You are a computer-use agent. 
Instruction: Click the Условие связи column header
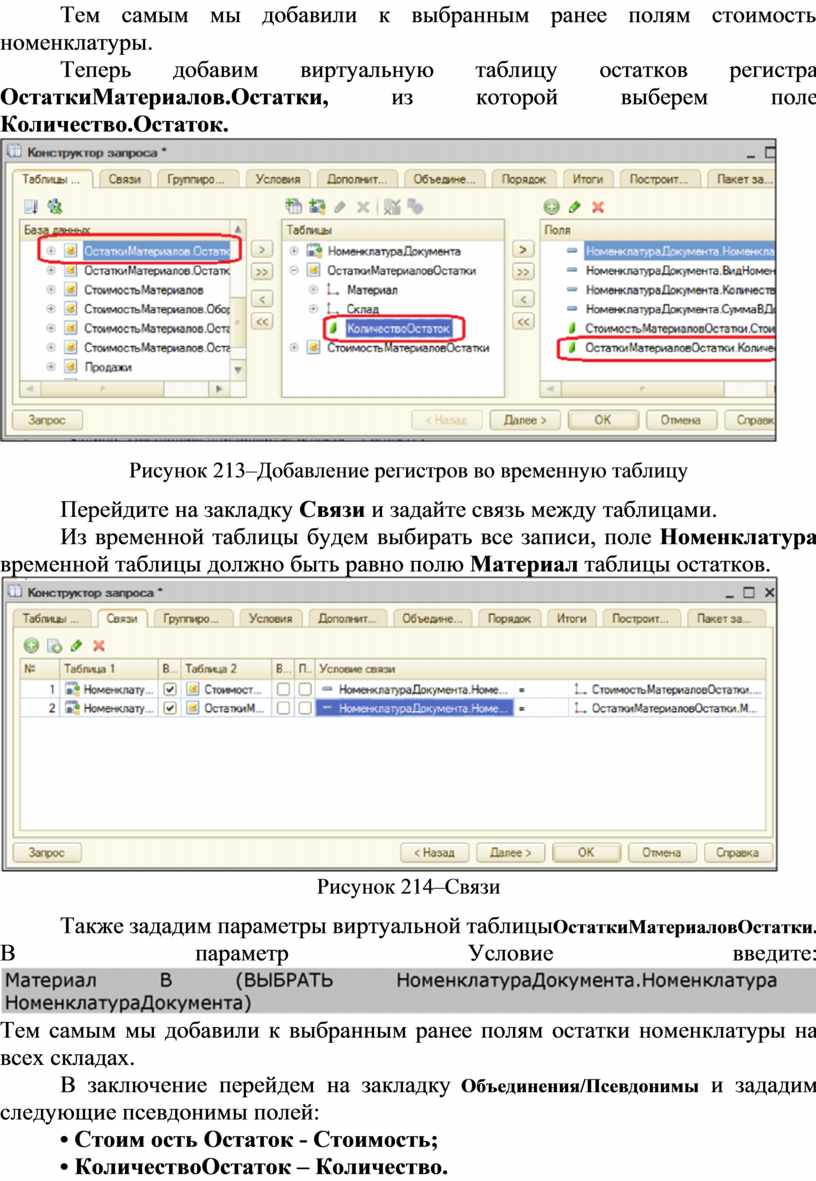click(x=540, y=668)
